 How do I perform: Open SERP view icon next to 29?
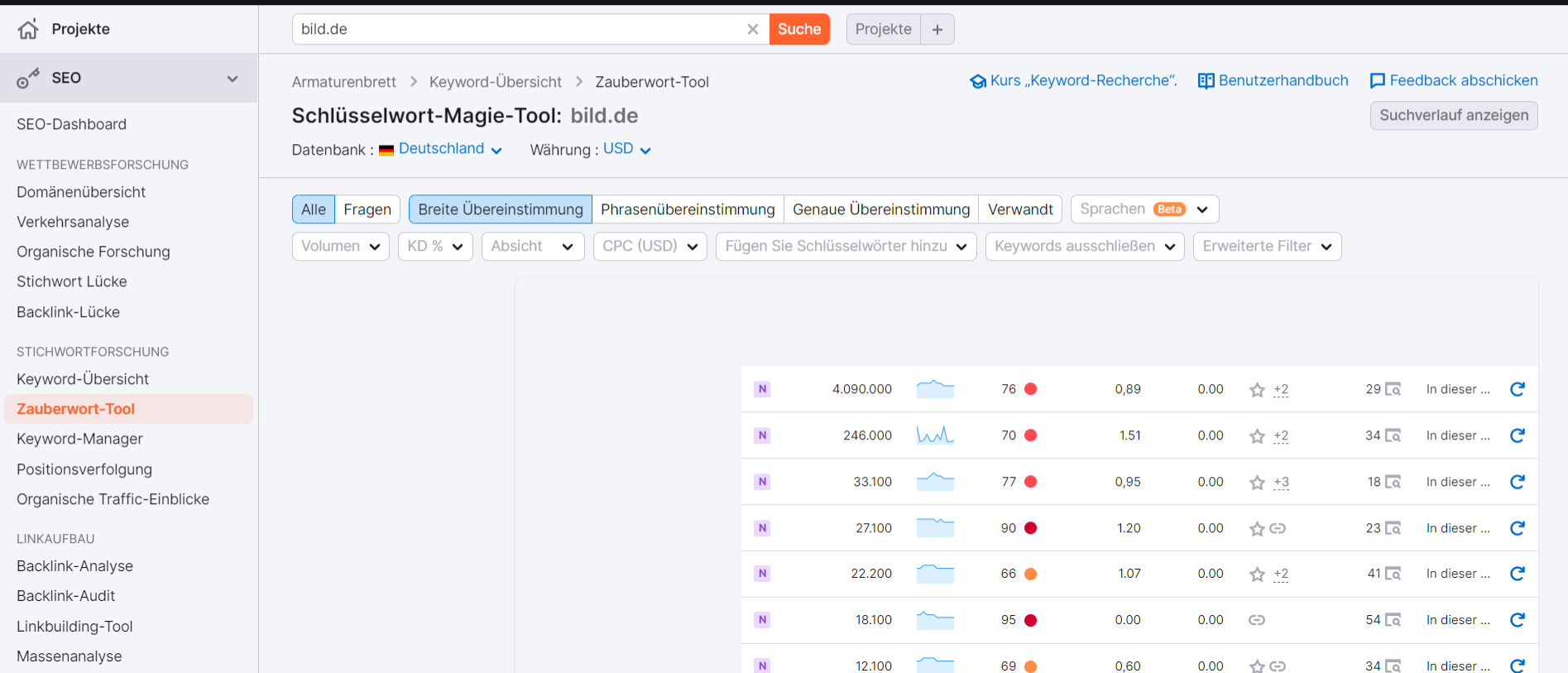click(x=1393, y=389)
